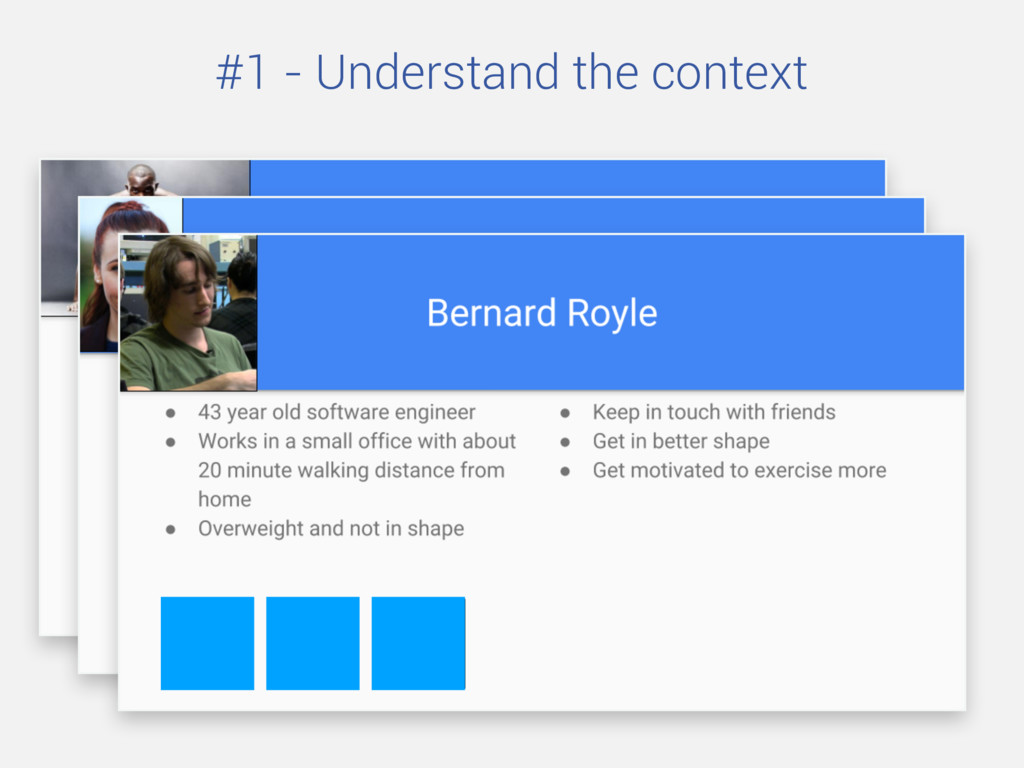Click "Keep in touch with friends" bullet
1024x768 pixels.
pyautogui.click(x=714, y=412)
